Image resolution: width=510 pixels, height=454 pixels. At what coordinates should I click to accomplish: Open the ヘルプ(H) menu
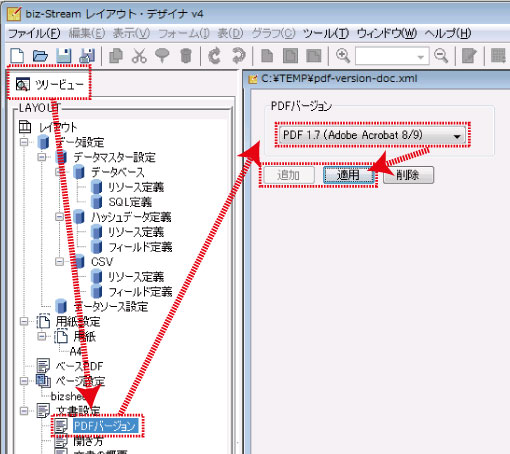(x=448, y=33)
